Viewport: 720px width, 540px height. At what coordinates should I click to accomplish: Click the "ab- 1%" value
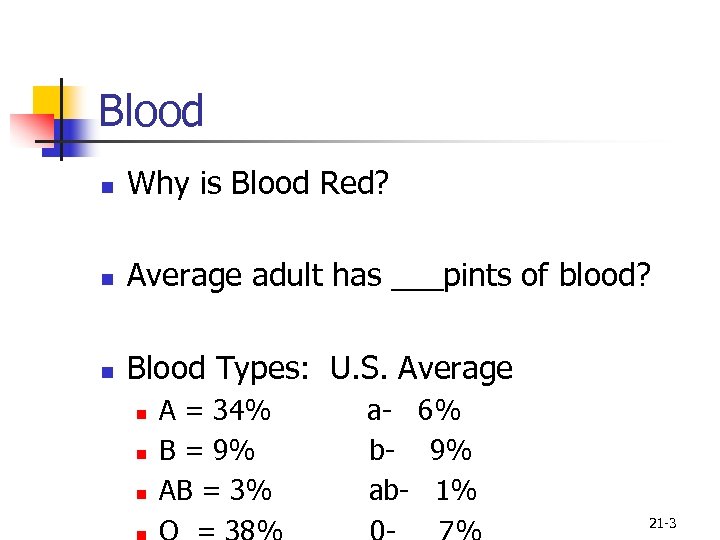pos(423,491)
